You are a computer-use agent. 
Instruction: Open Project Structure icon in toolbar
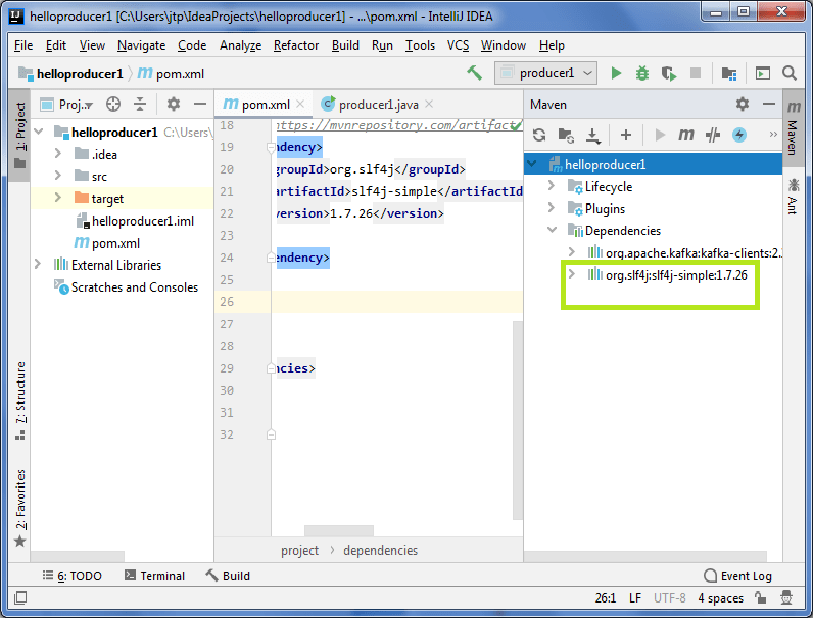(729, 74)
